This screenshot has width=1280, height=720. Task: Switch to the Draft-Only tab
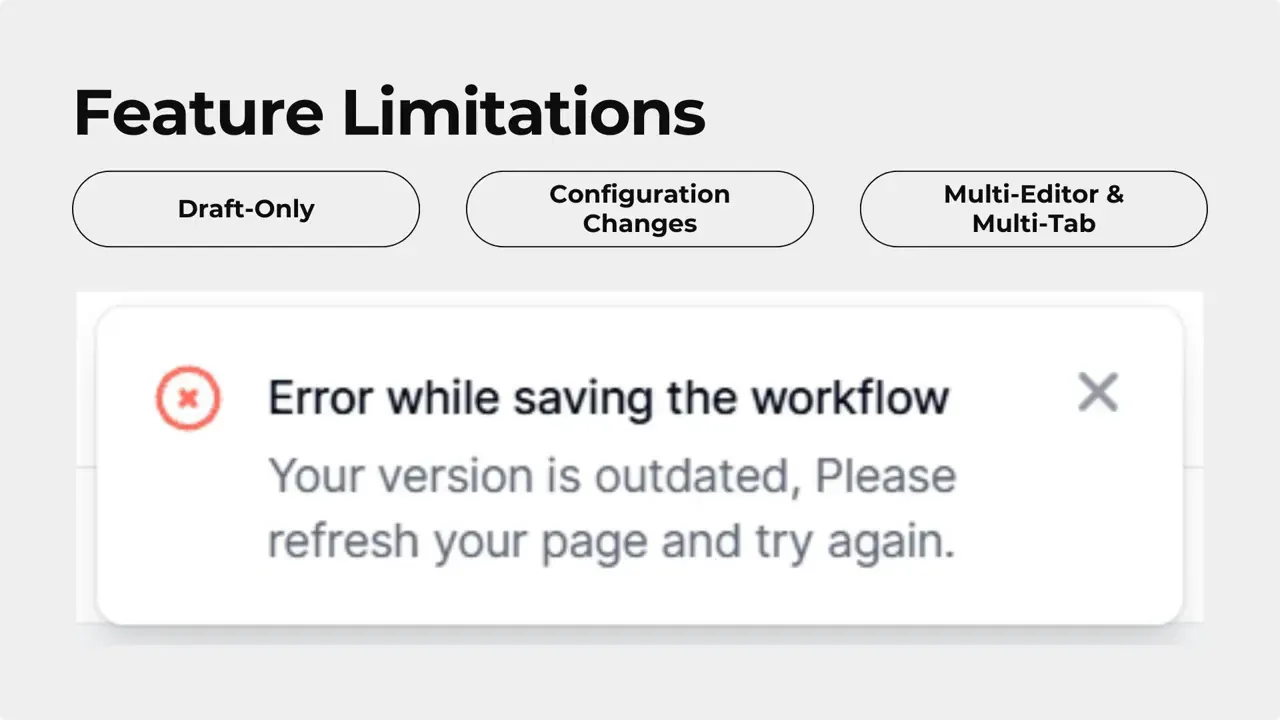[x=246, y=209]
